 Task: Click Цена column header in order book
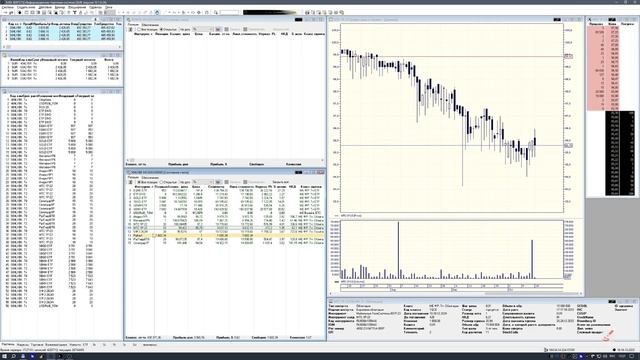pyautogui.click(x=612, y=24)
